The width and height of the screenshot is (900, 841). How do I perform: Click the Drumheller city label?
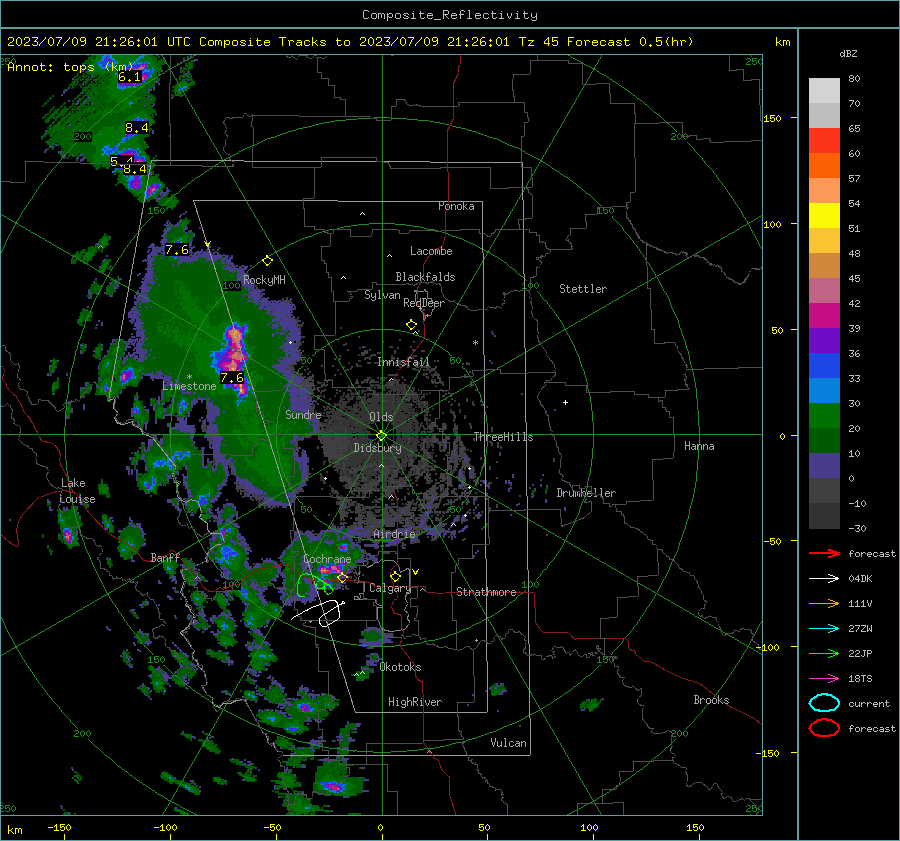click(586, 493)
